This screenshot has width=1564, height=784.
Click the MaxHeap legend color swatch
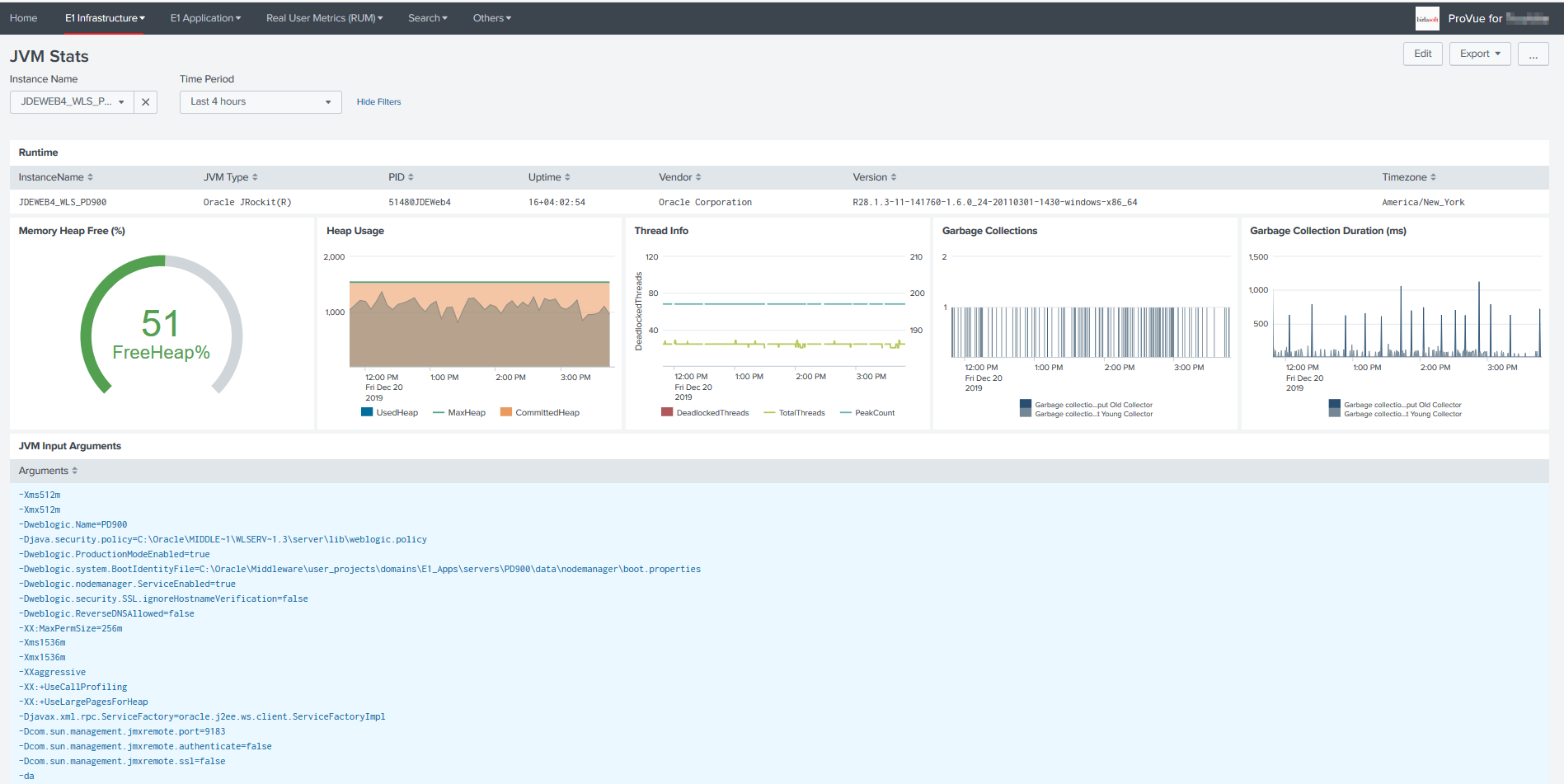439,412
